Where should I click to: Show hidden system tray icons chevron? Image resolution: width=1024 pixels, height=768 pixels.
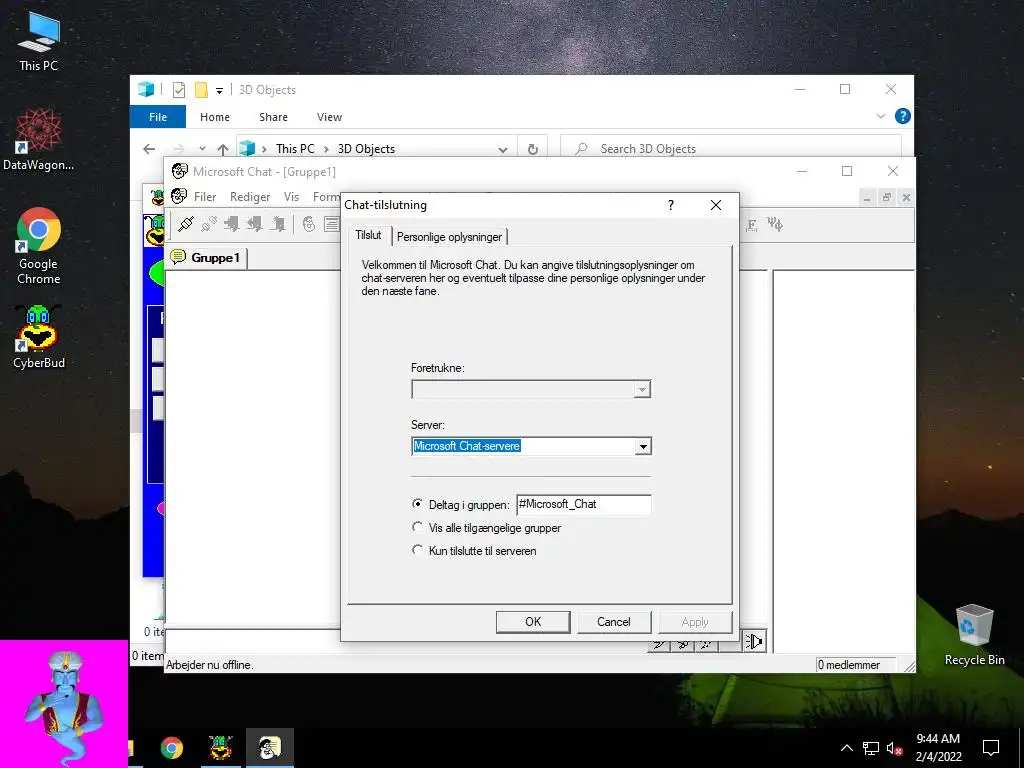tap(846, 748)
